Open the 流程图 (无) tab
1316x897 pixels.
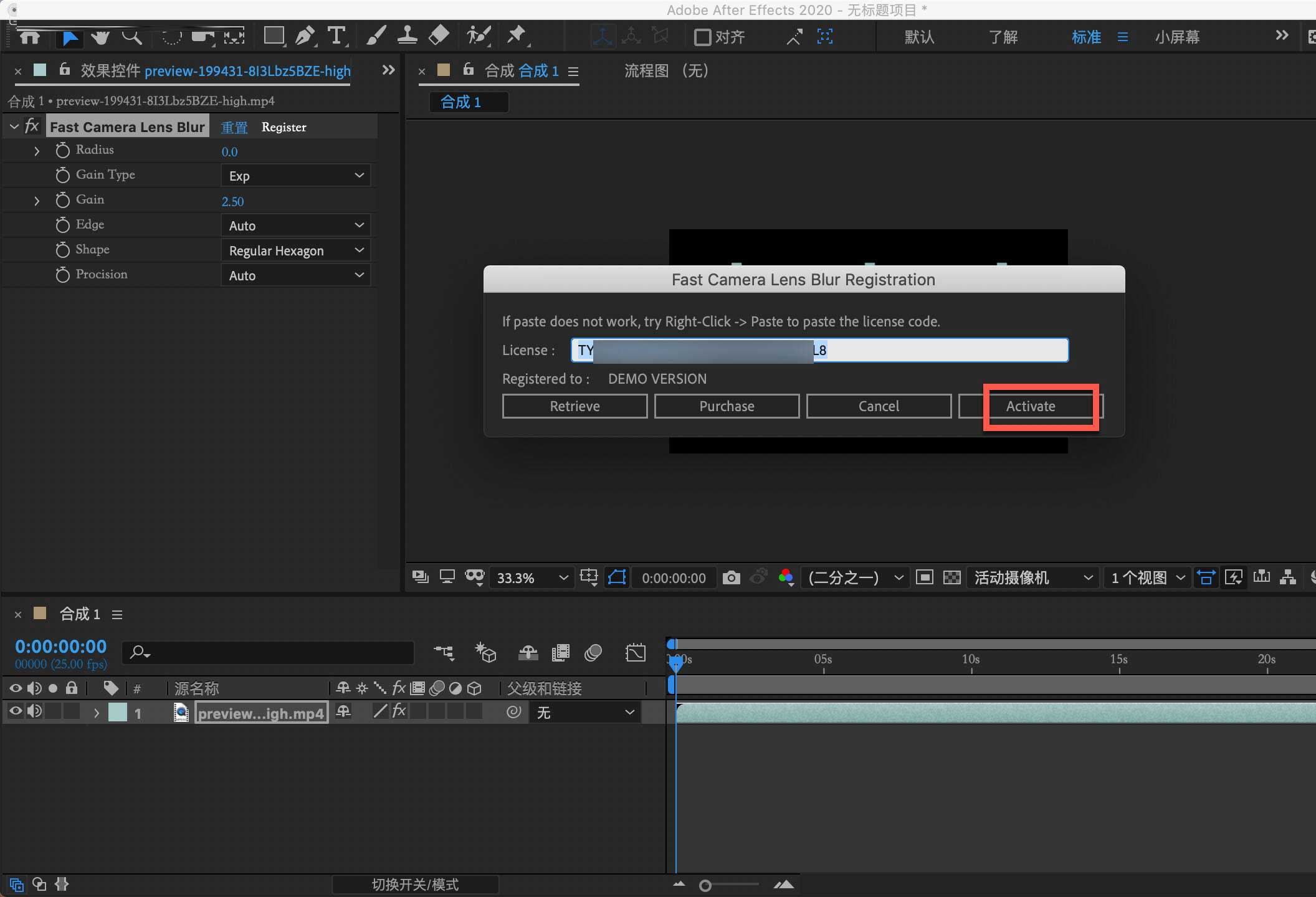click(x=666, y=71)
